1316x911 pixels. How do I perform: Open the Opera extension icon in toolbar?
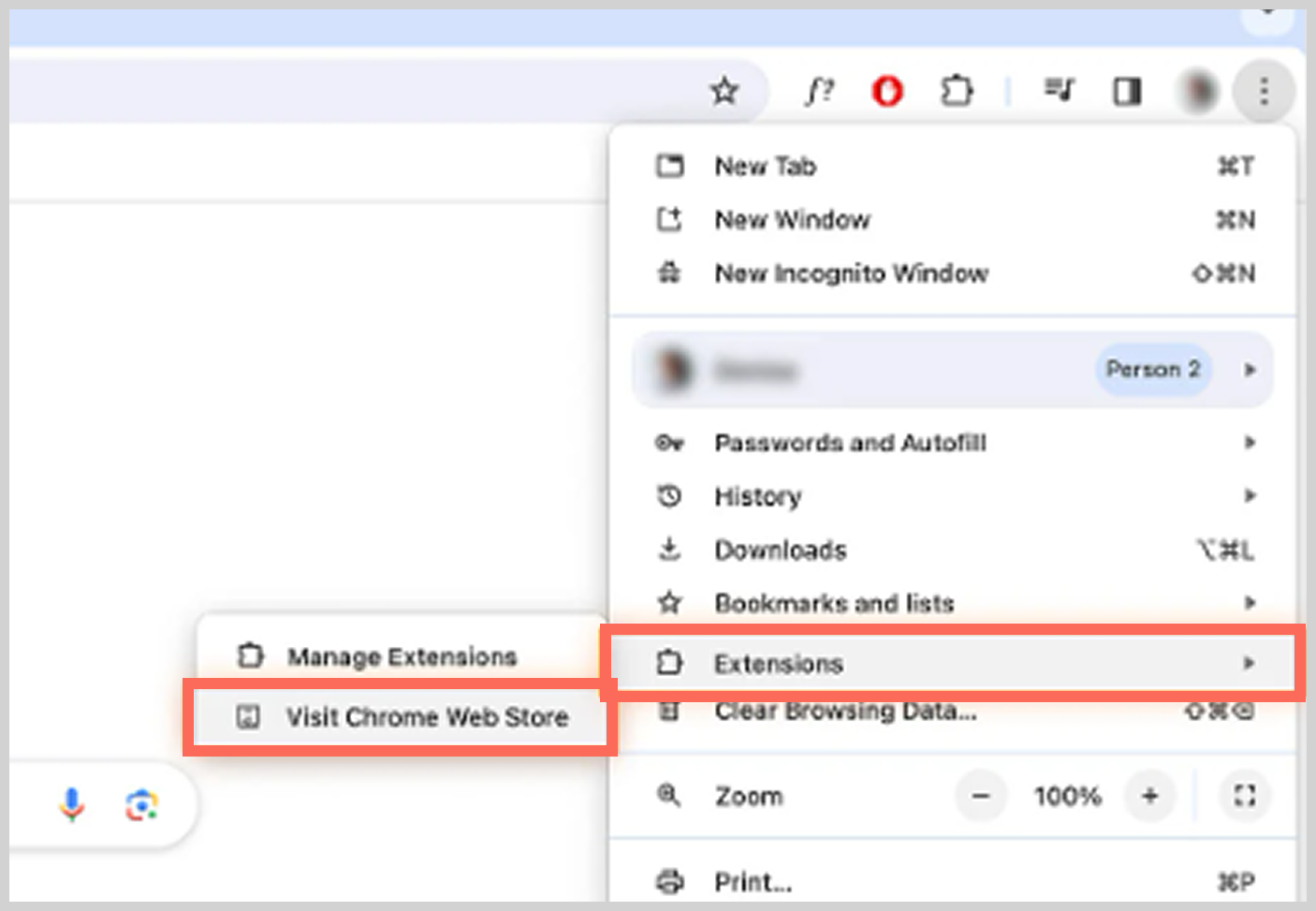point(886,92)
